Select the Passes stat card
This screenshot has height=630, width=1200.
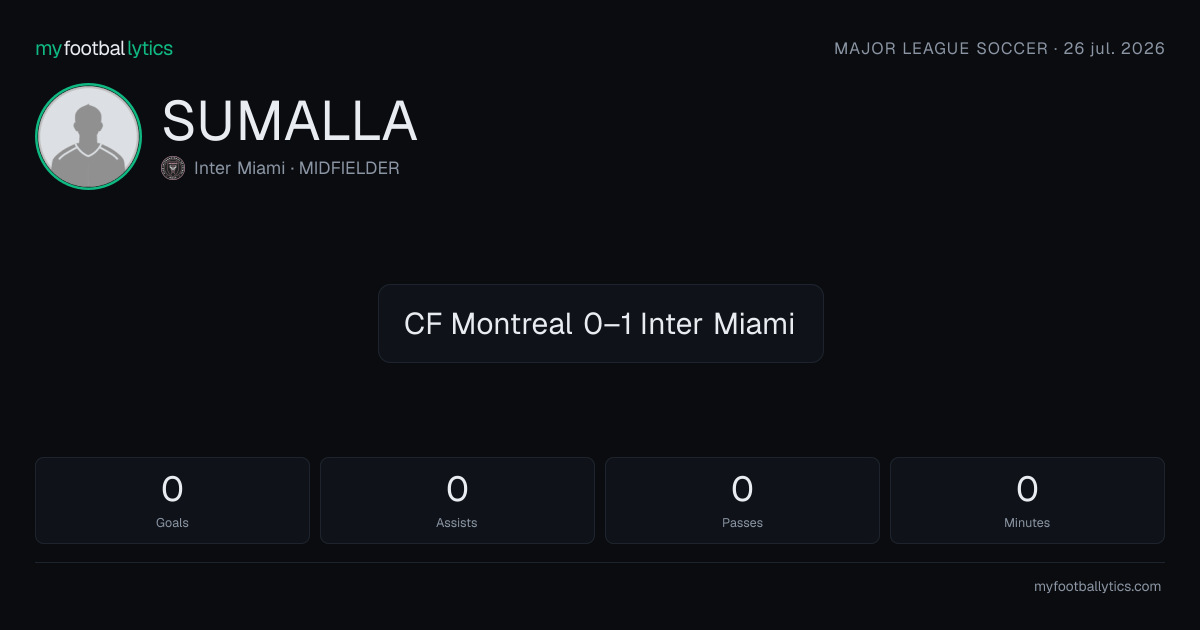pos(742,500)
